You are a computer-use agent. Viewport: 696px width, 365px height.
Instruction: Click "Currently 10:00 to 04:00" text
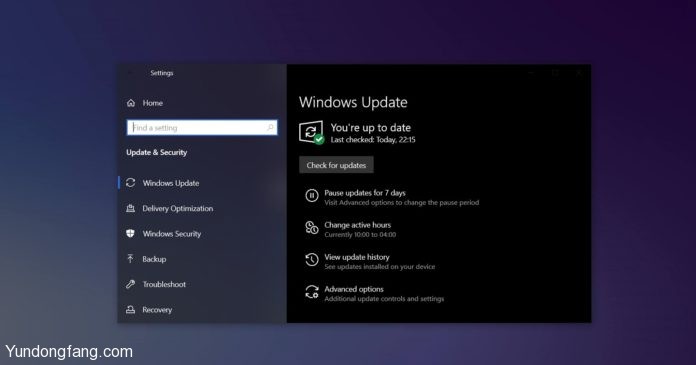[360, 234]
